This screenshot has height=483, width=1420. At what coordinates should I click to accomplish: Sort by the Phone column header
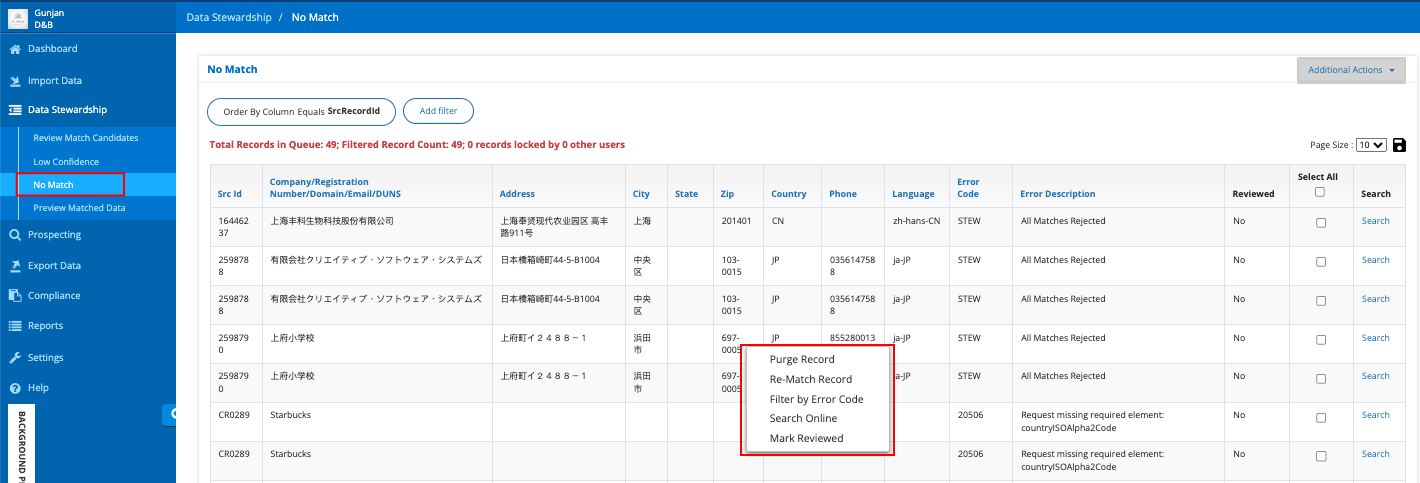(842, 194)
